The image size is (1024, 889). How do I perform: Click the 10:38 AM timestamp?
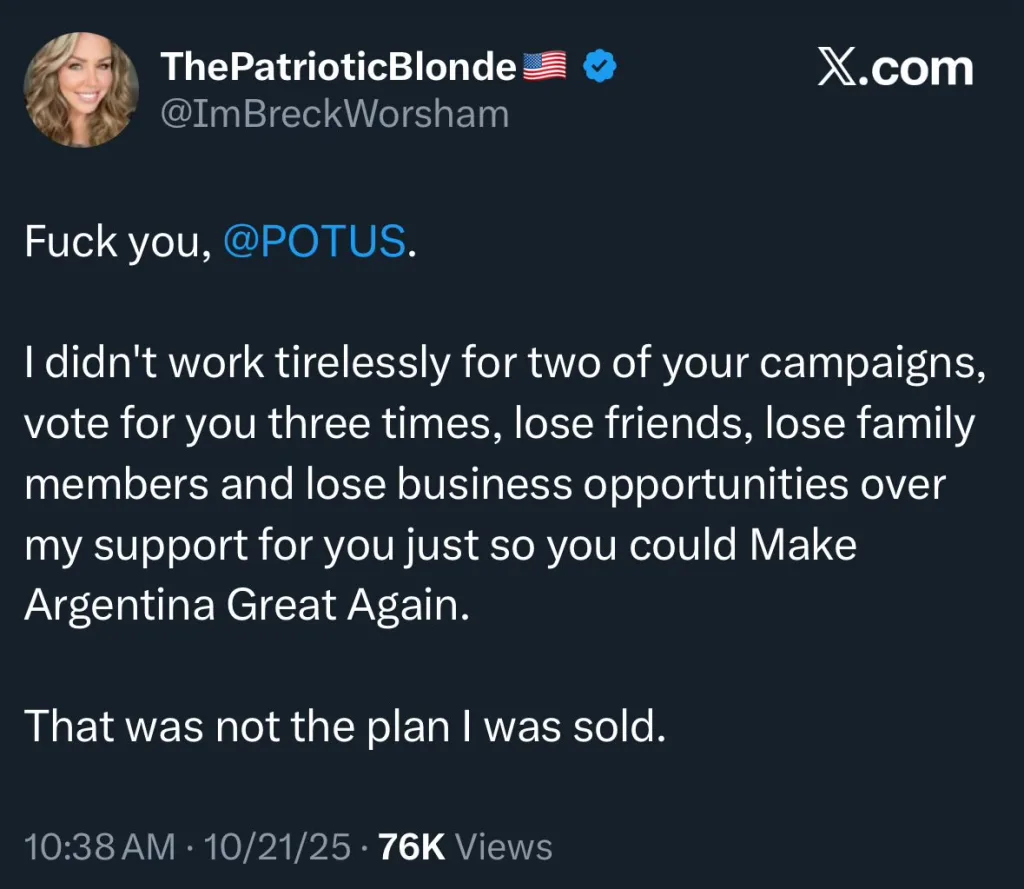coord(99,847)
